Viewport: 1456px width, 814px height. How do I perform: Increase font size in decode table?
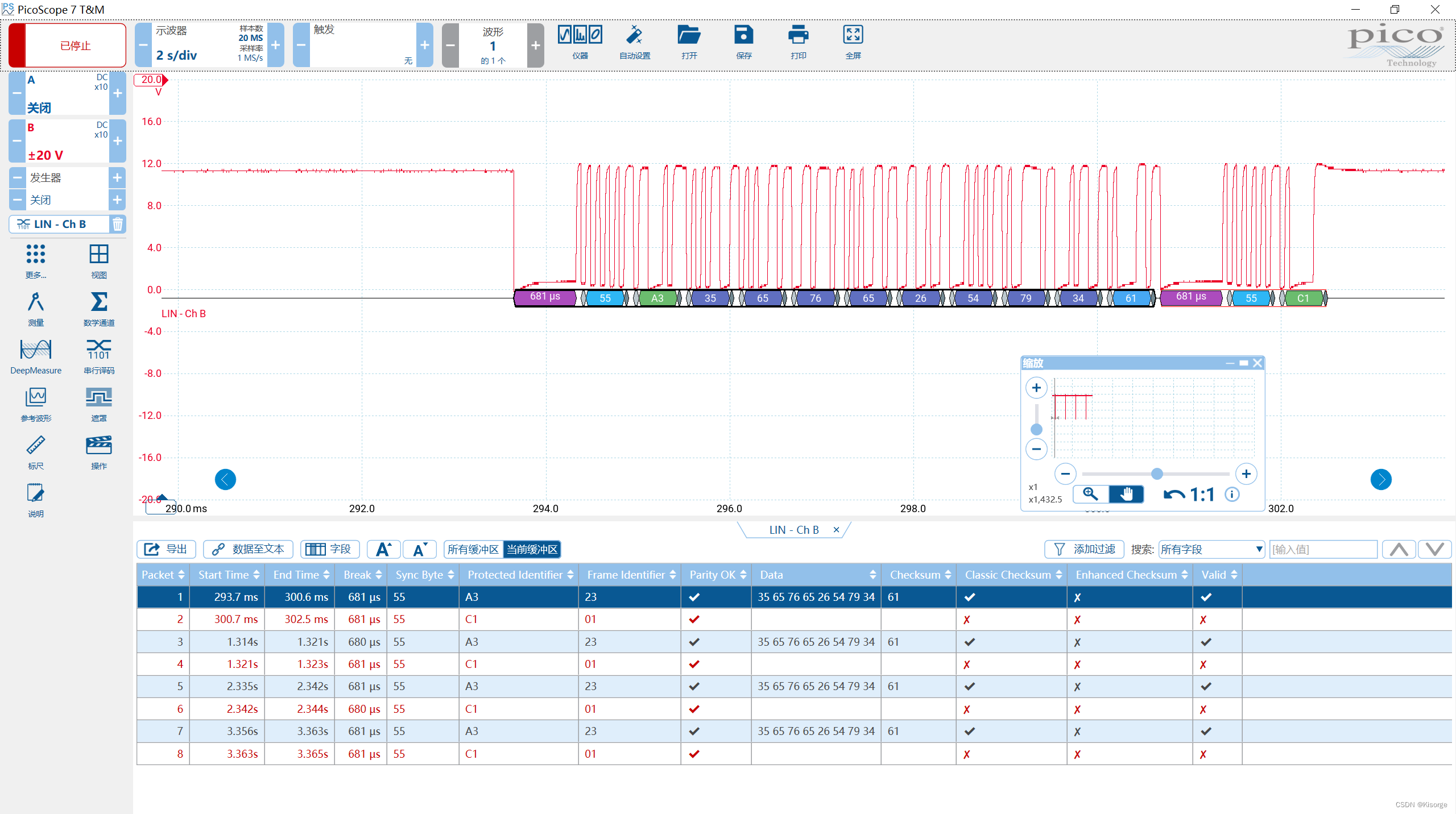pyautogui.click(x=383, y=549)
